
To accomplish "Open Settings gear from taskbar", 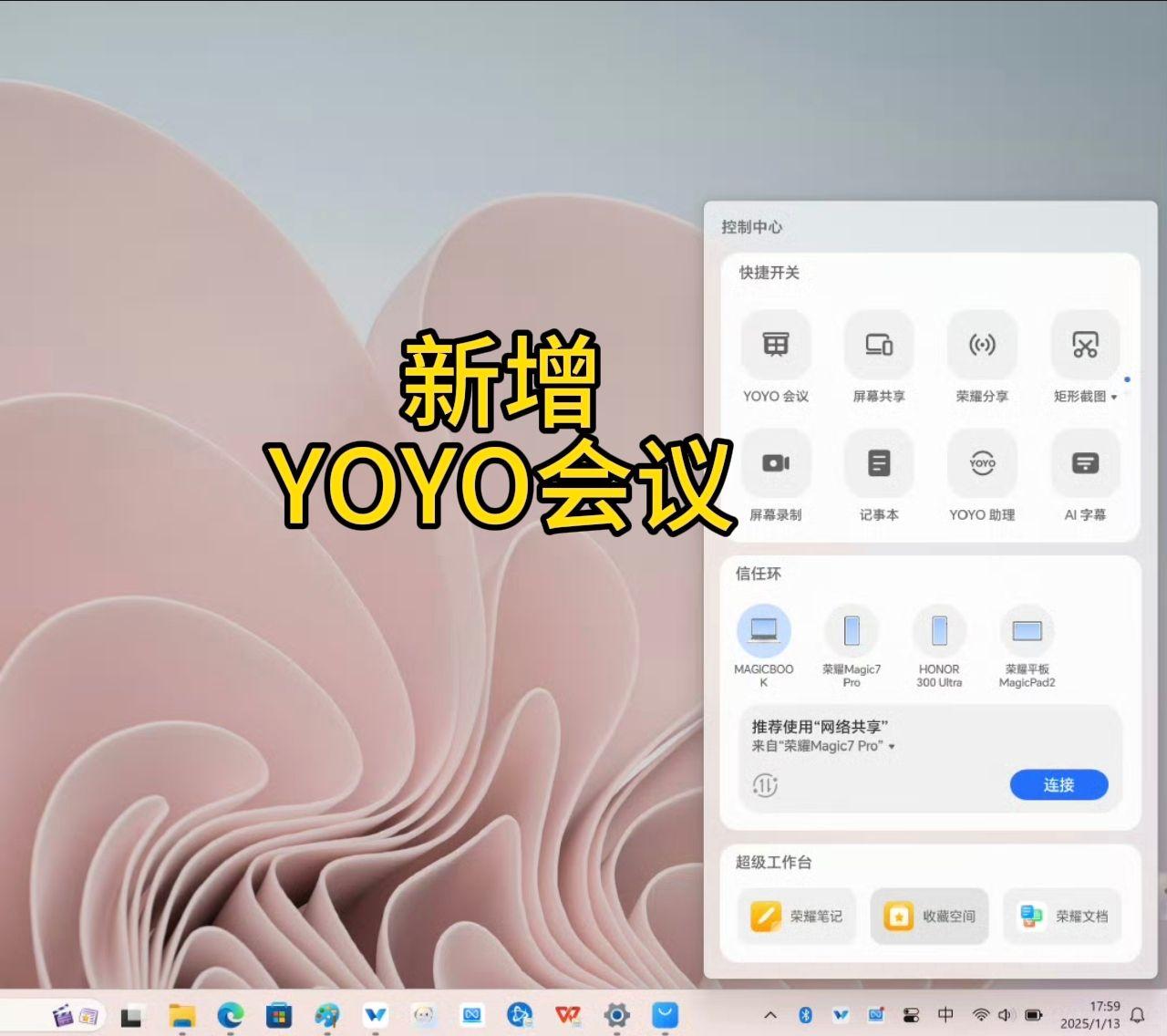I will [616, 1015].
